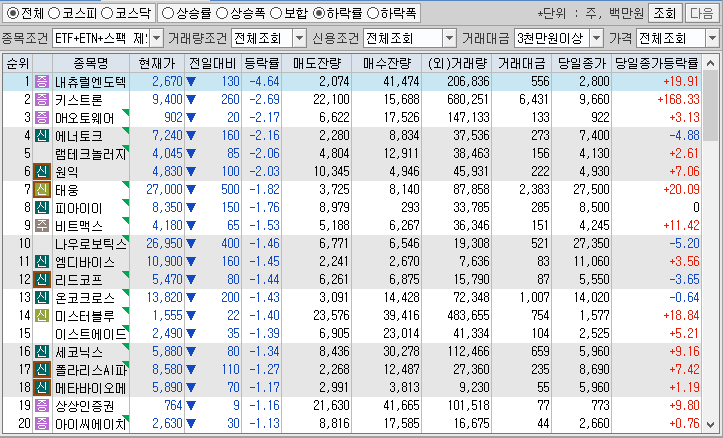The height and width of the screenshot is (438, 723).
Task: Sort by 당일종가 column header
Action: [582, 64]
